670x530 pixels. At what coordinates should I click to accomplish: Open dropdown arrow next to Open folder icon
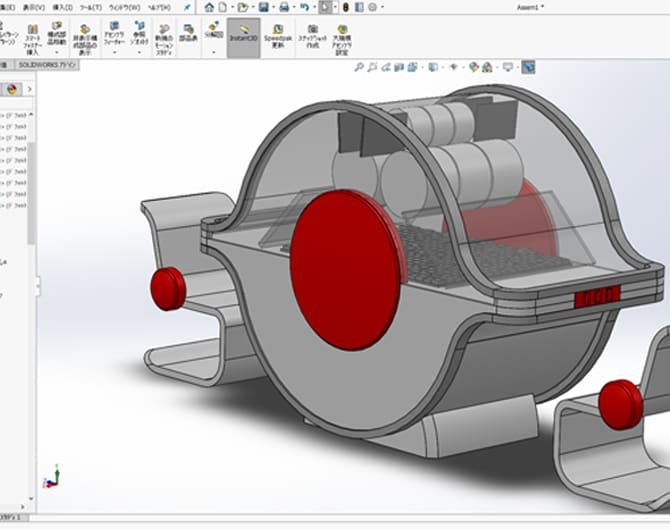pyautogui.click(x=253, y=7)
